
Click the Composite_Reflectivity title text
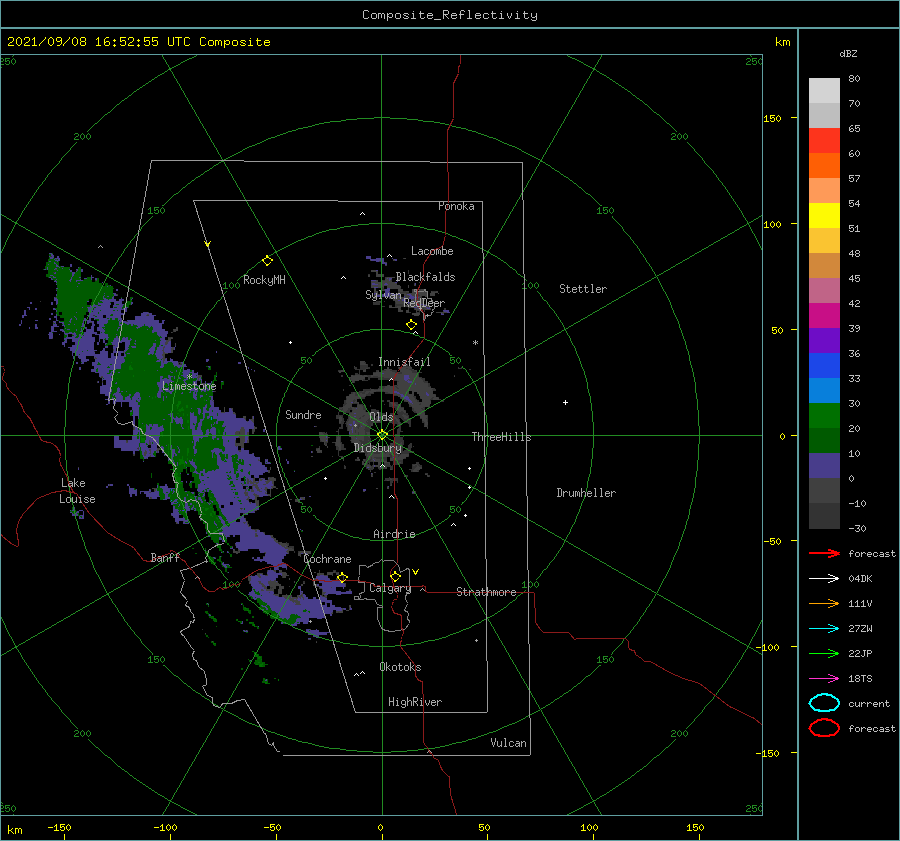(x=449, y=15)
